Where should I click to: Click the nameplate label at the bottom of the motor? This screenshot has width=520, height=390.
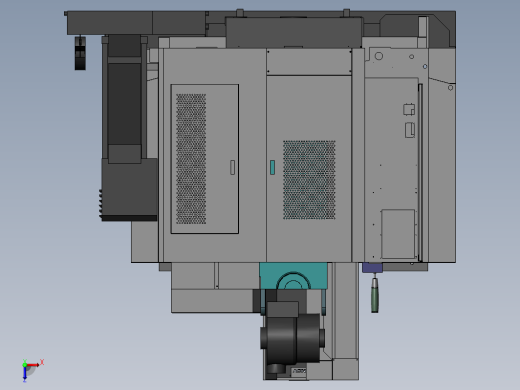coord(299,372)
